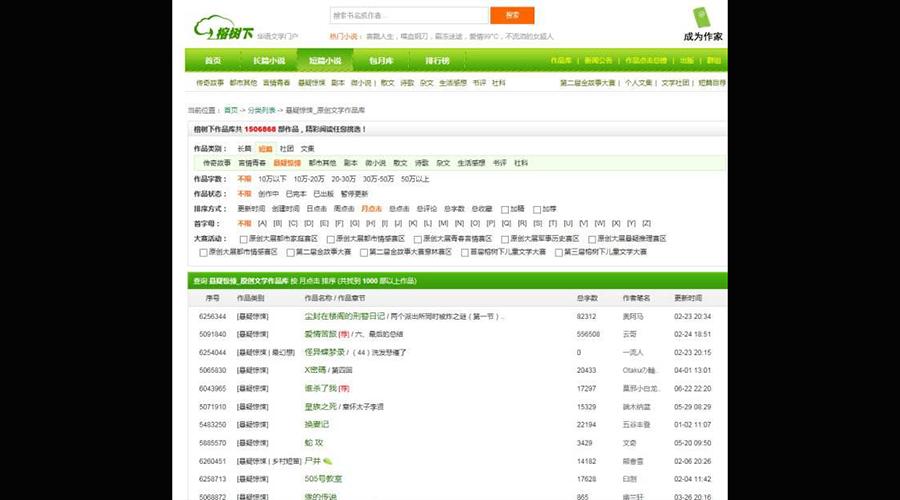Filter by first letter [Z]
Viewport: 900px width, 500px height.
pos(646,223)
